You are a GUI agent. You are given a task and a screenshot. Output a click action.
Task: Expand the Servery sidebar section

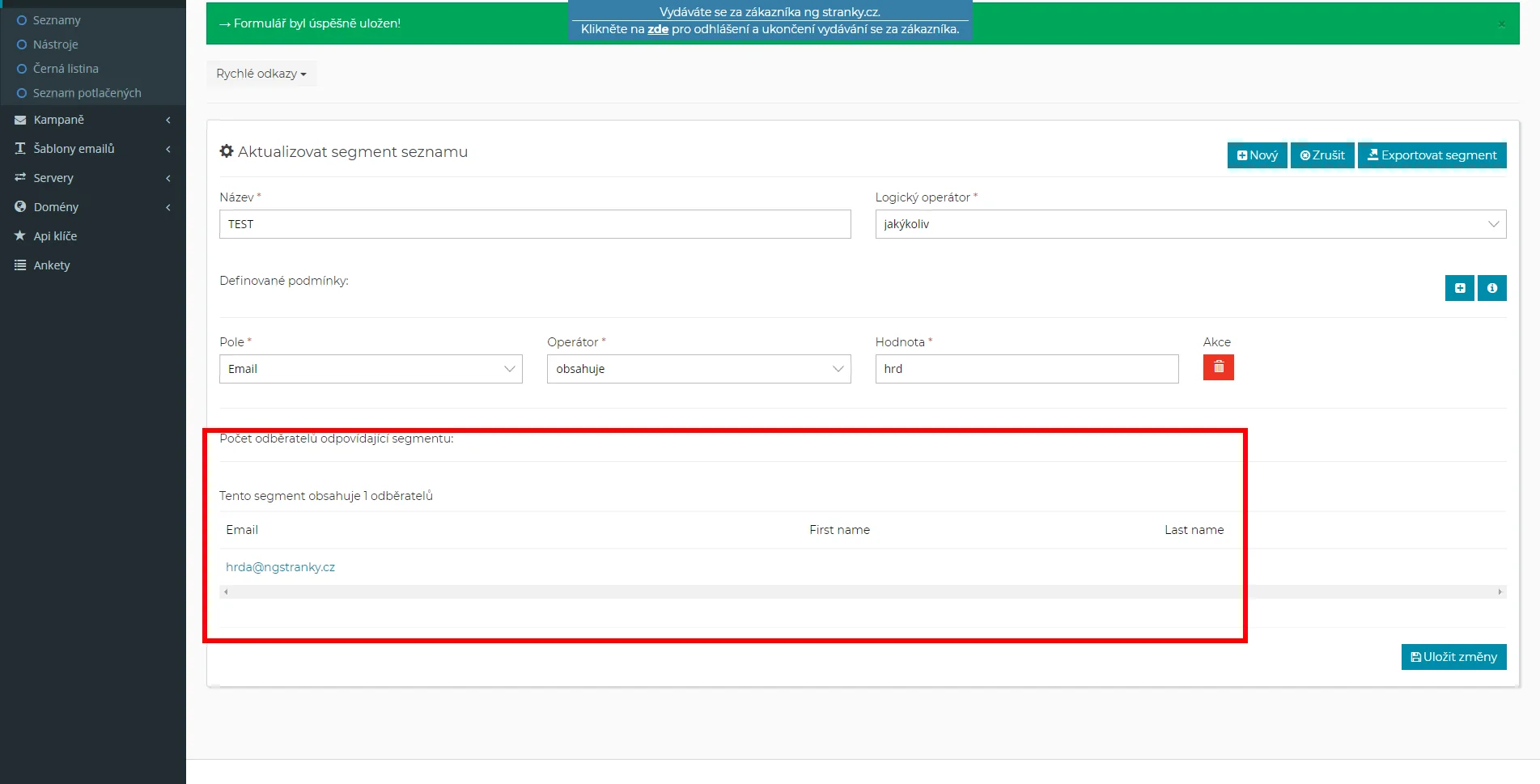coord(53,178)
